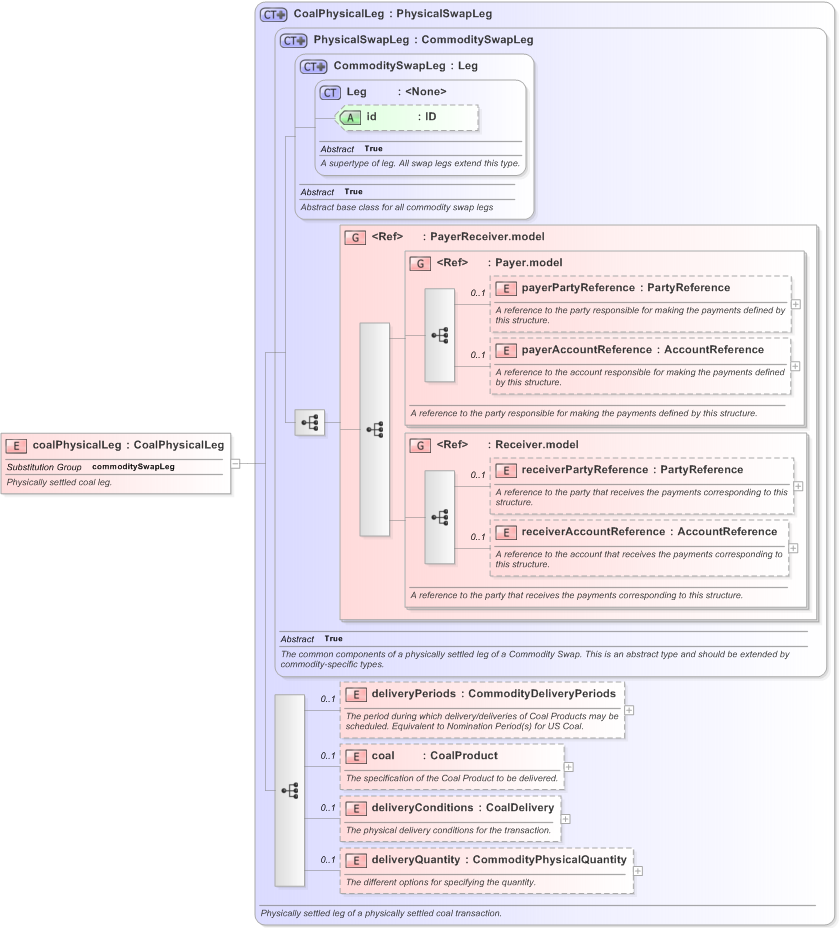This screenshot has width=839, height=928.
Task: Click the coal : CoalProduct label
Action: point(434,756)
